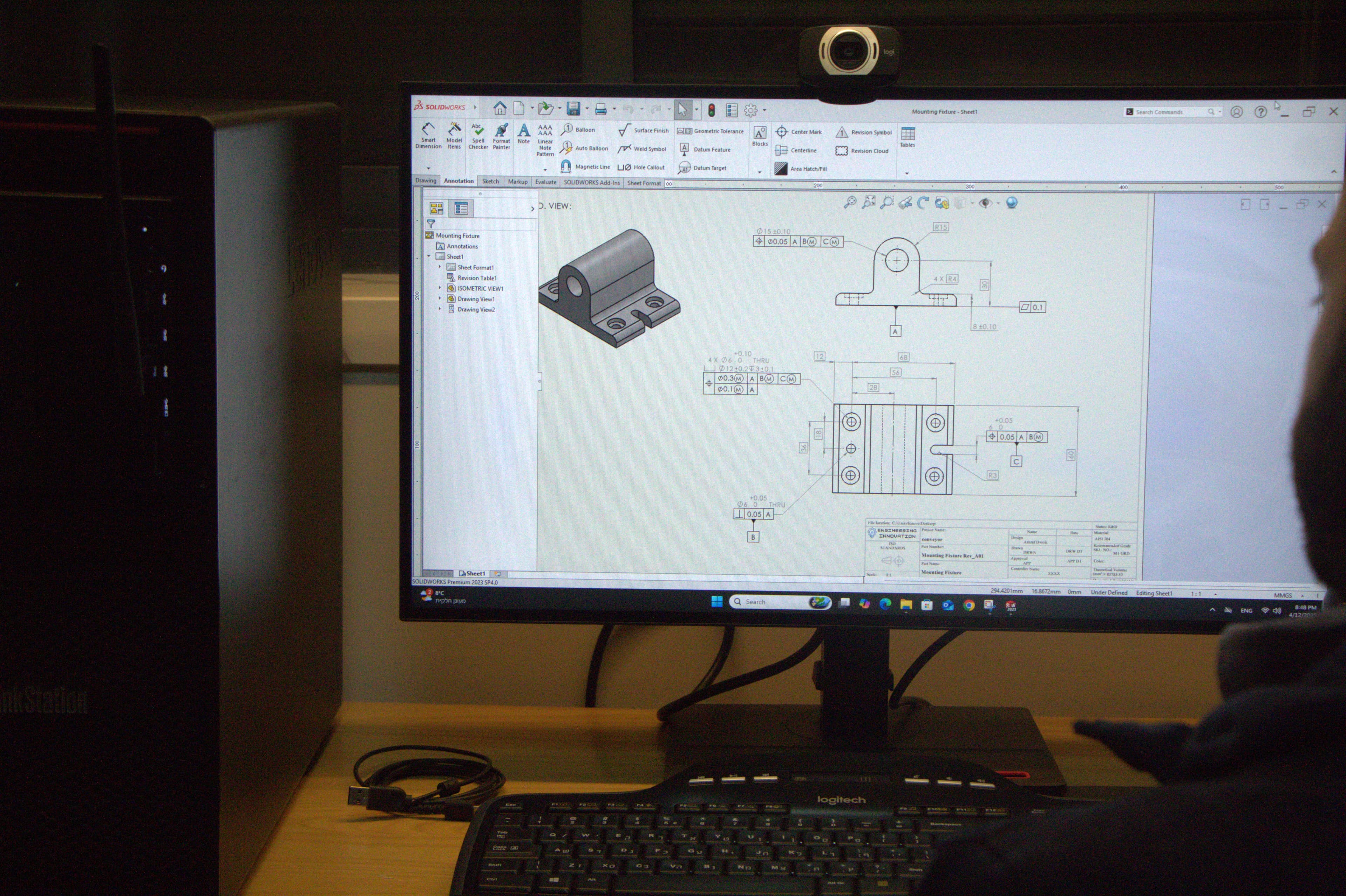The height and width of the screenshot is (896, 1346).
Task: Expand the Sheet Format1 node
Action: 440,267
